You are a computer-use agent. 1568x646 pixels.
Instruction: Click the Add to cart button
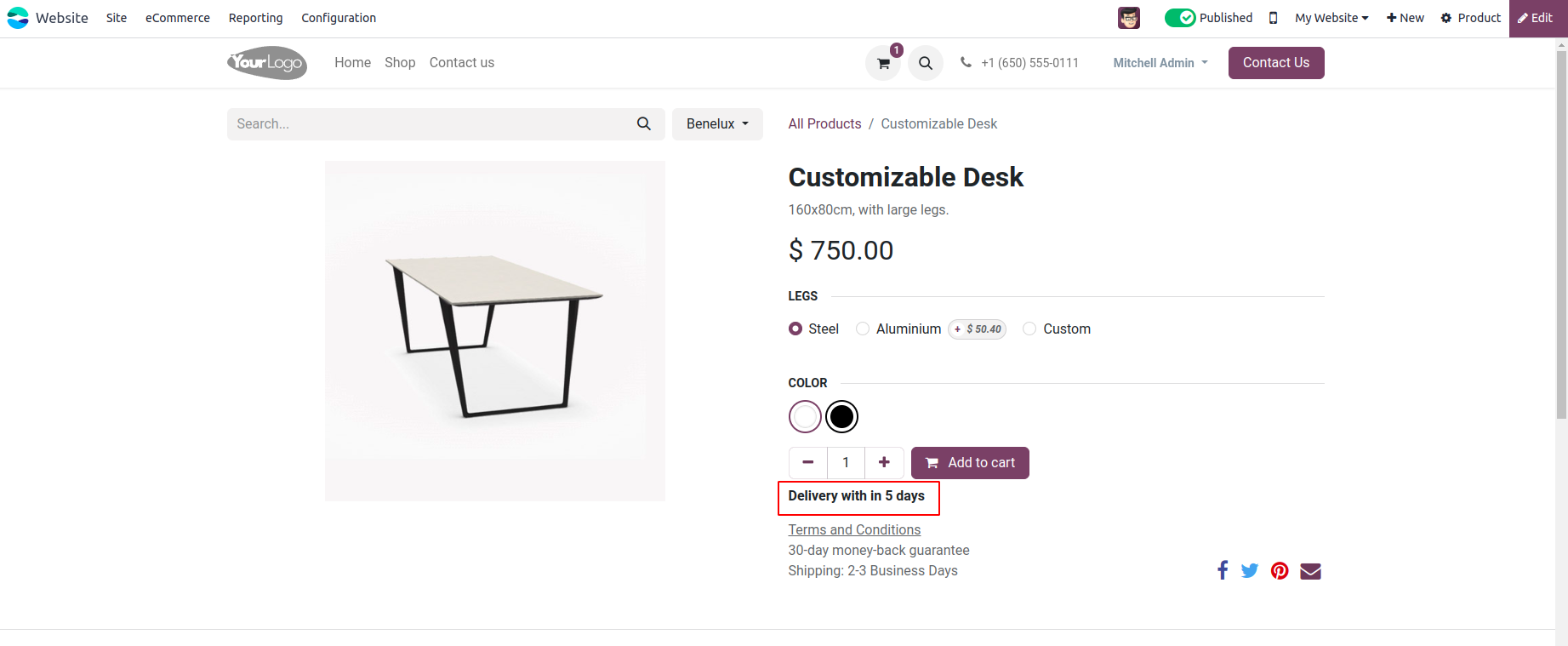click(970, 462)
